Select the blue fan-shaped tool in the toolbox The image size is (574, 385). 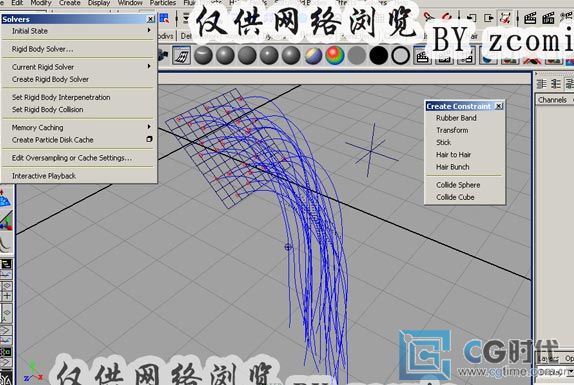[5, 199]
